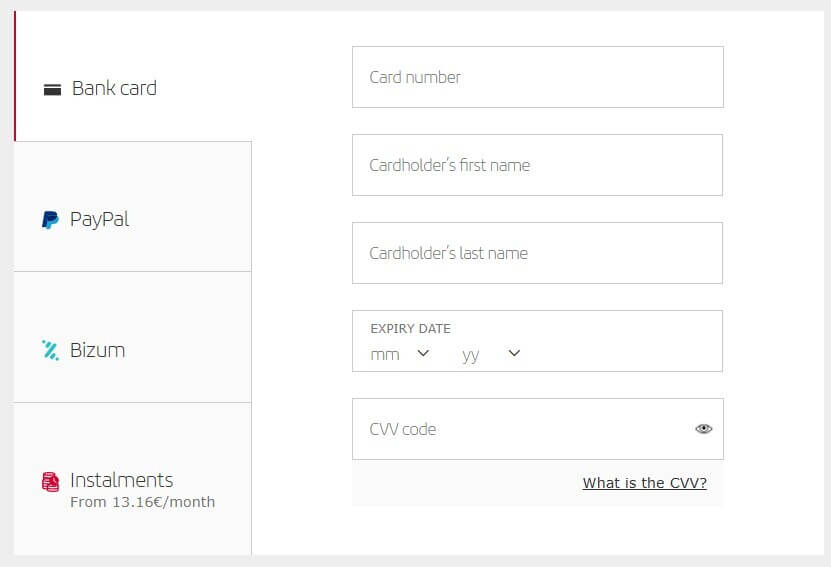Click the "From 13.16€/month" instalment text
This screenshot has height=567, width=831.
(143, 502)
